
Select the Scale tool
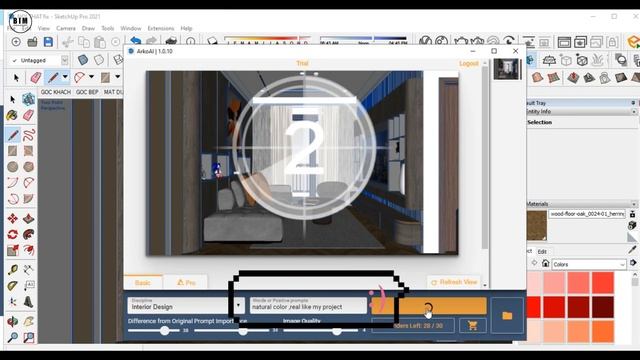point(13,250)
